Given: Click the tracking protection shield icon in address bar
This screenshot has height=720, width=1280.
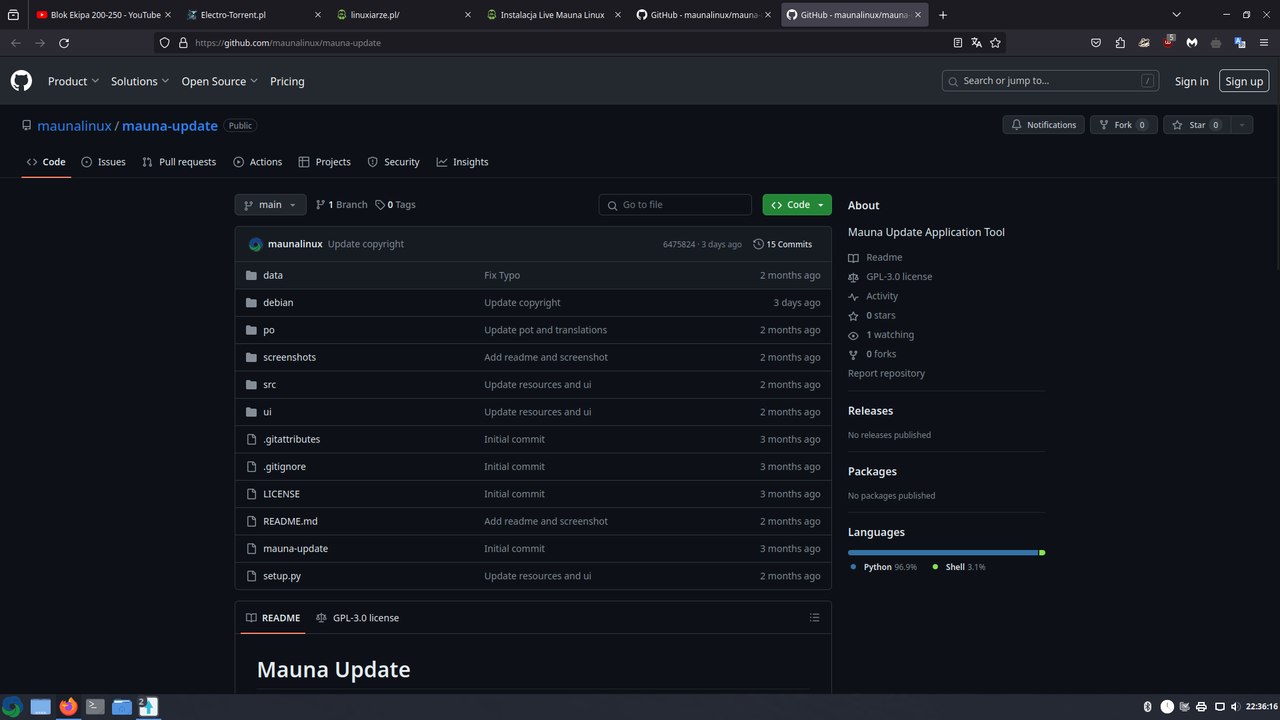Looking at the screenshot, I should (165, 43).
